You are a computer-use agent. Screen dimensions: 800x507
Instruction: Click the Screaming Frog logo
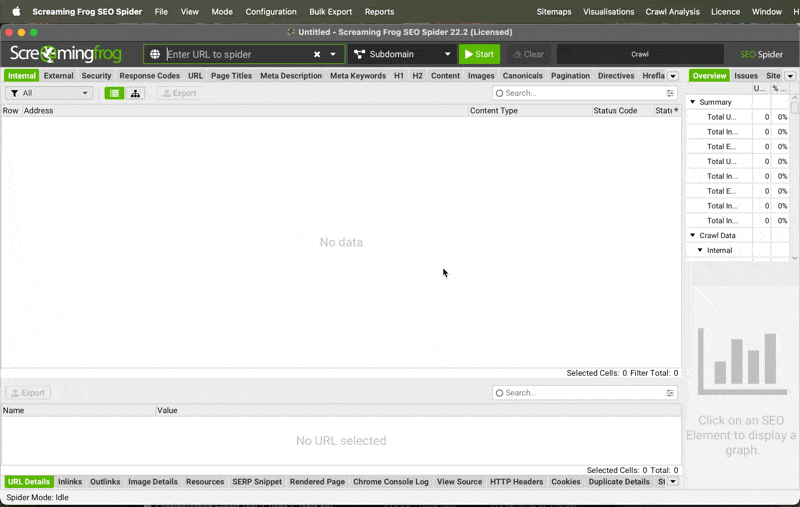[x=66, y=54]
